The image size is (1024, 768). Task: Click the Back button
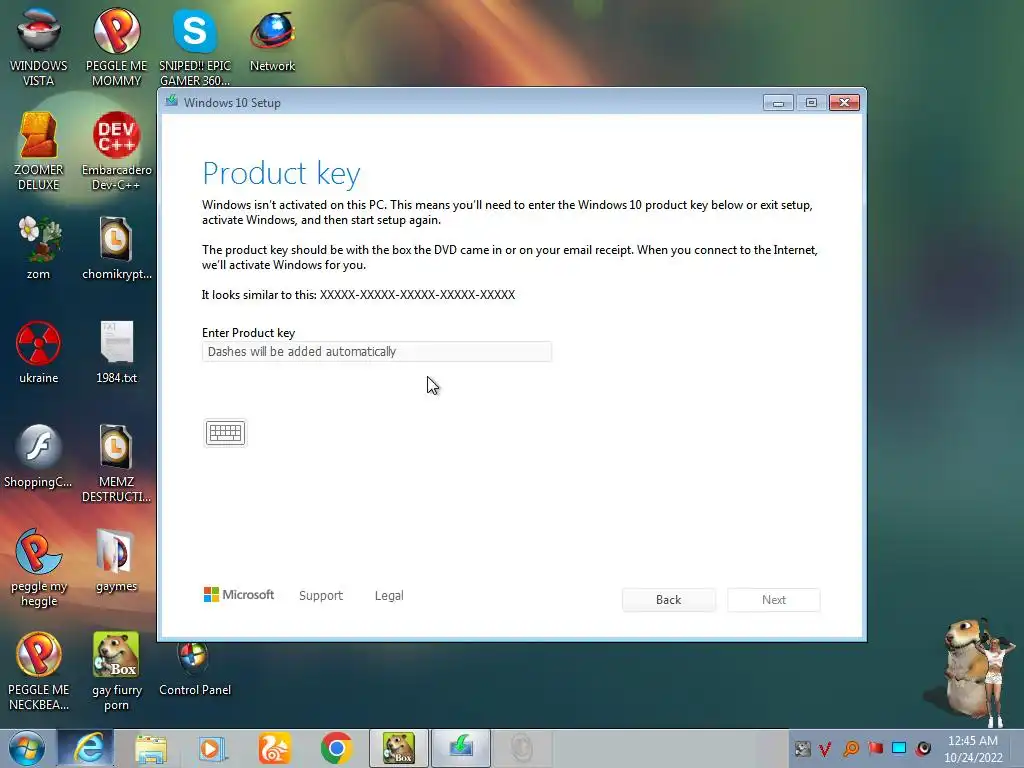point(668,600)
